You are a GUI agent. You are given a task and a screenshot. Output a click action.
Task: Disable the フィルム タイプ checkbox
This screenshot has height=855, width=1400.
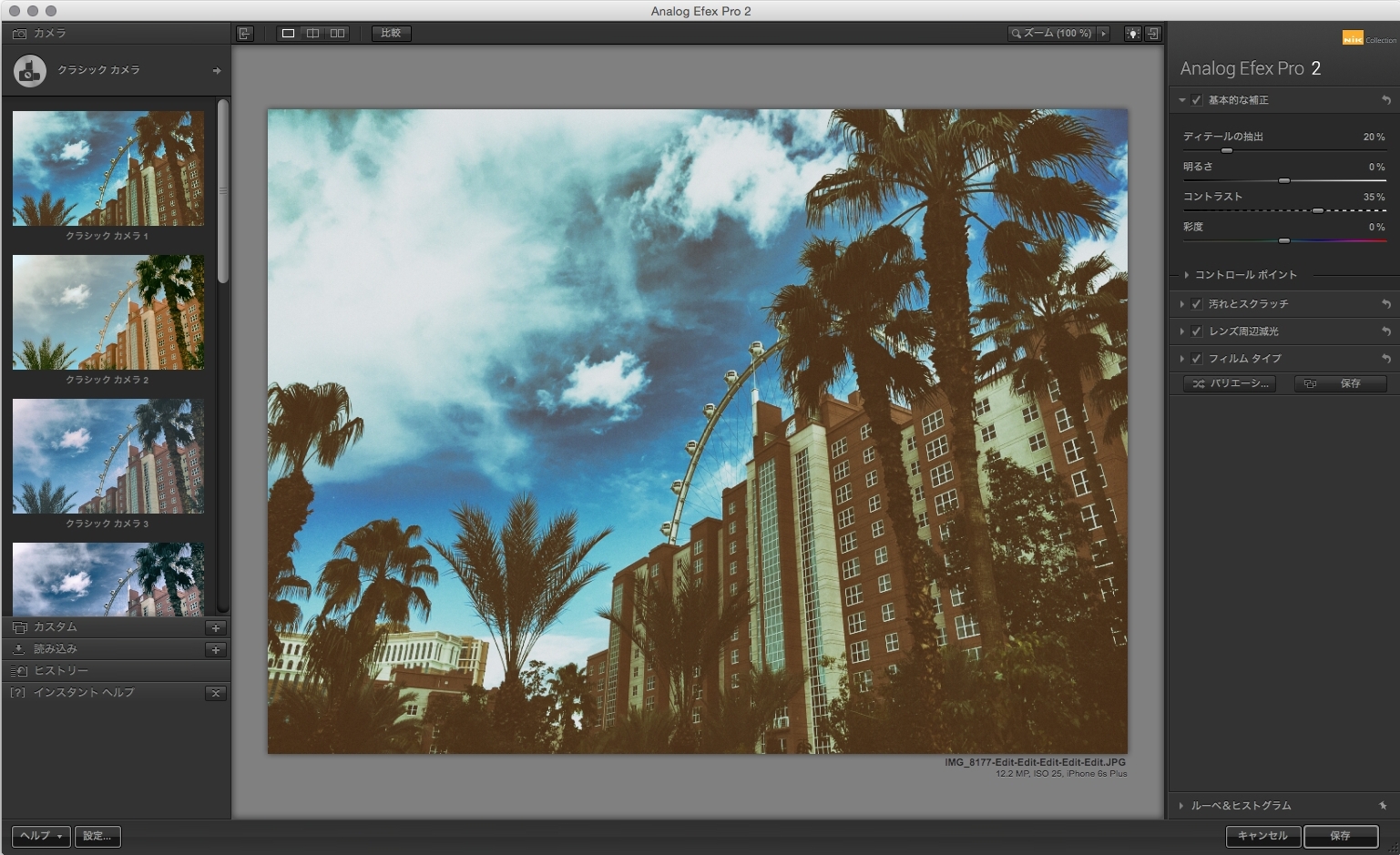pyautogui.click(x=1197, y=359)
